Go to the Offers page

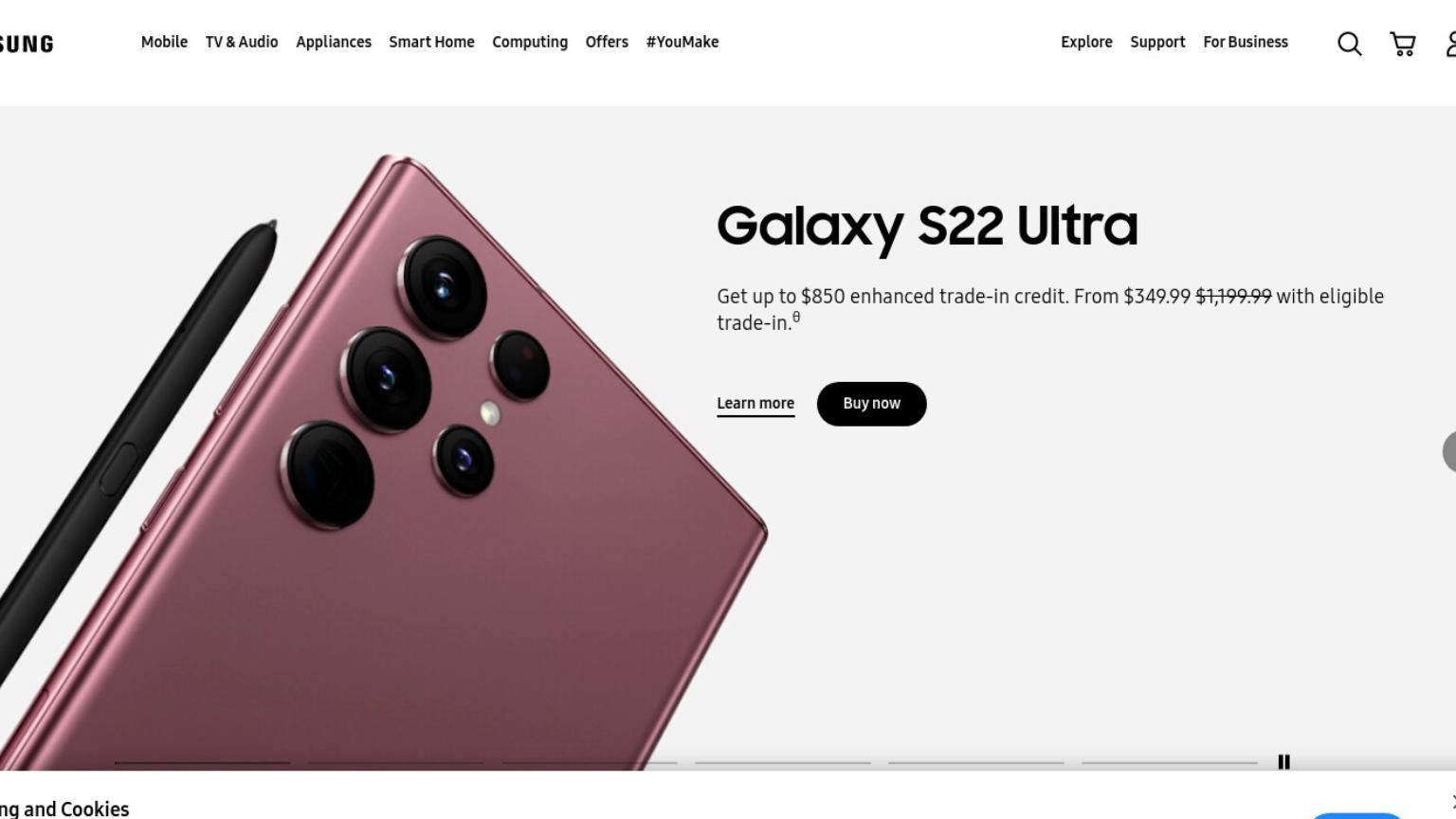(x=607, y=42)
